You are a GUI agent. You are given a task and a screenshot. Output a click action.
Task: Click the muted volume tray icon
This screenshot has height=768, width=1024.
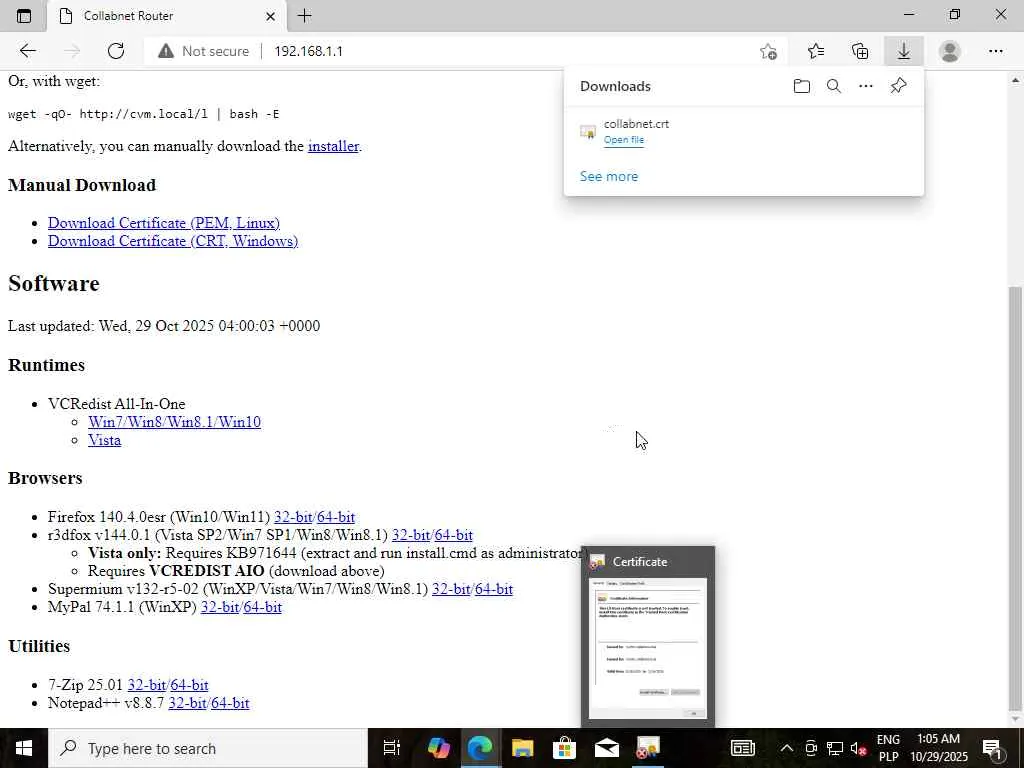pos(859,748)
